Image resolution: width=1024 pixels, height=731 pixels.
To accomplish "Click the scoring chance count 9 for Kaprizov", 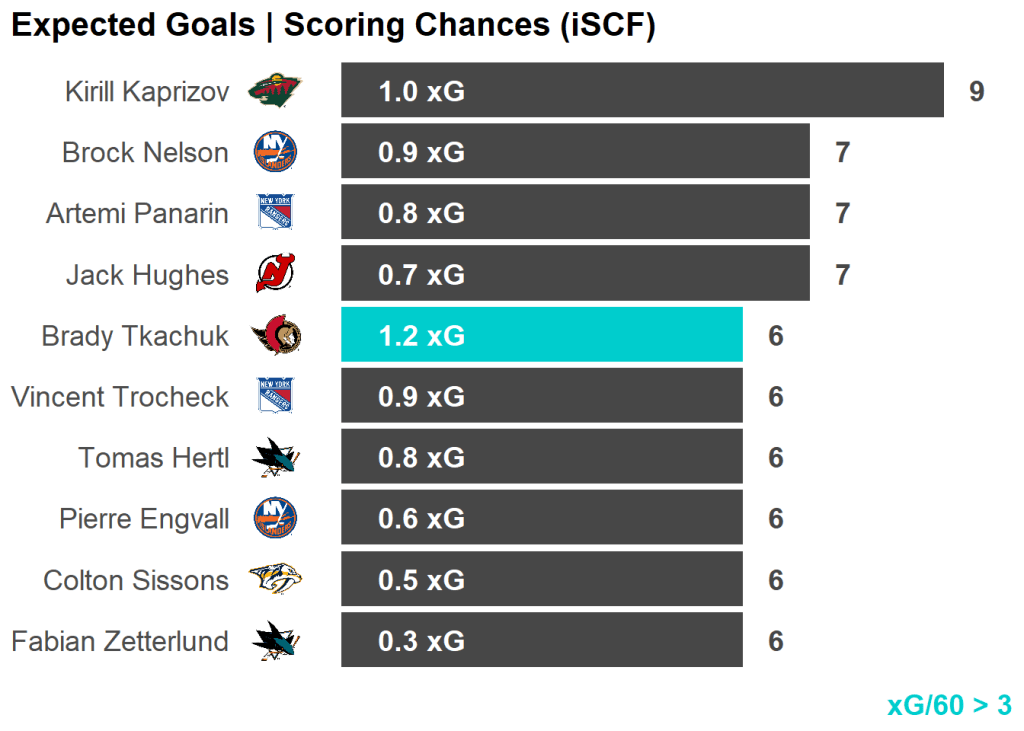I will tap(976, 92).
